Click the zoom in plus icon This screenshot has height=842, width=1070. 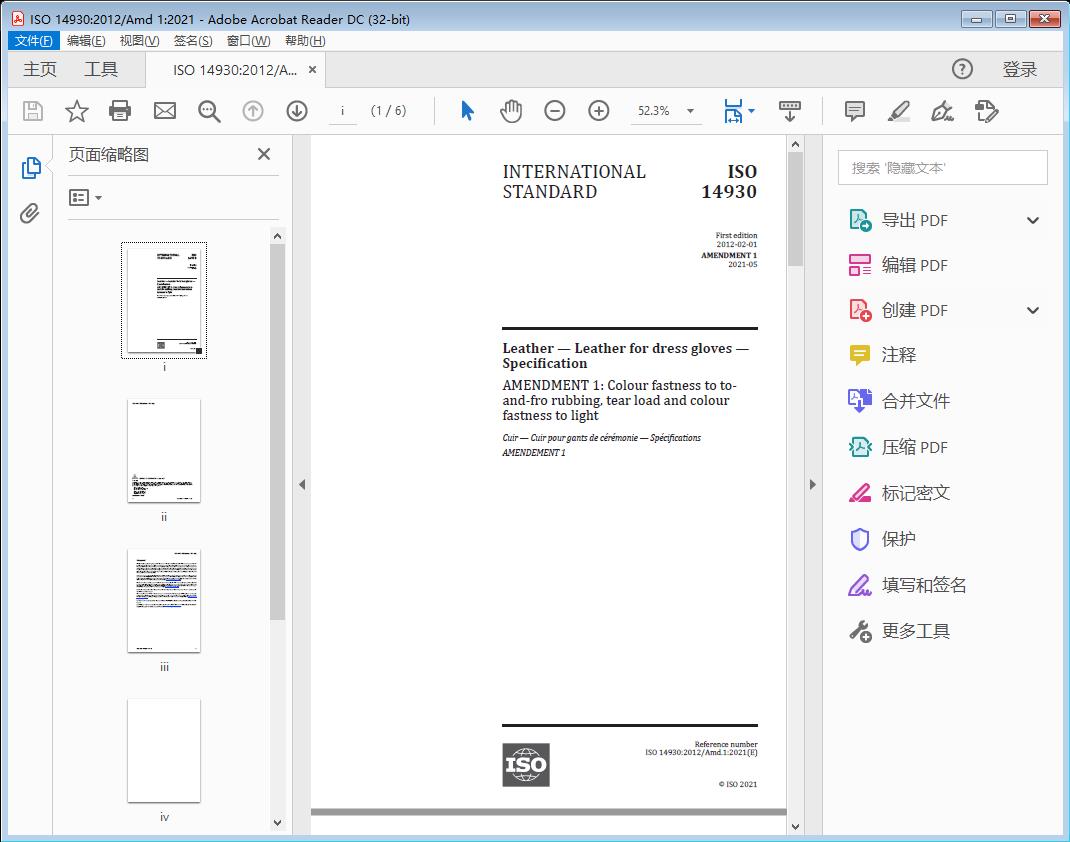click(599, 111)
